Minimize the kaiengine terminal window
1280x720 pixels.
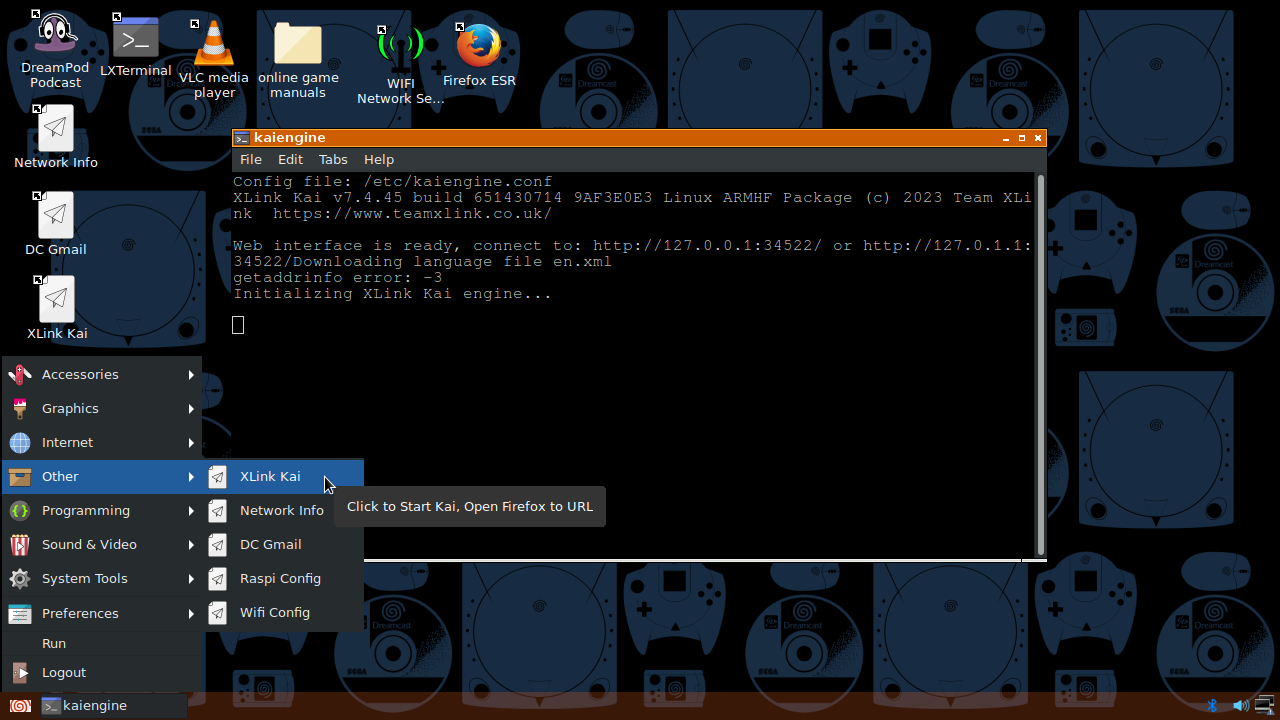pyautogui.click(x=1005, y=138)
